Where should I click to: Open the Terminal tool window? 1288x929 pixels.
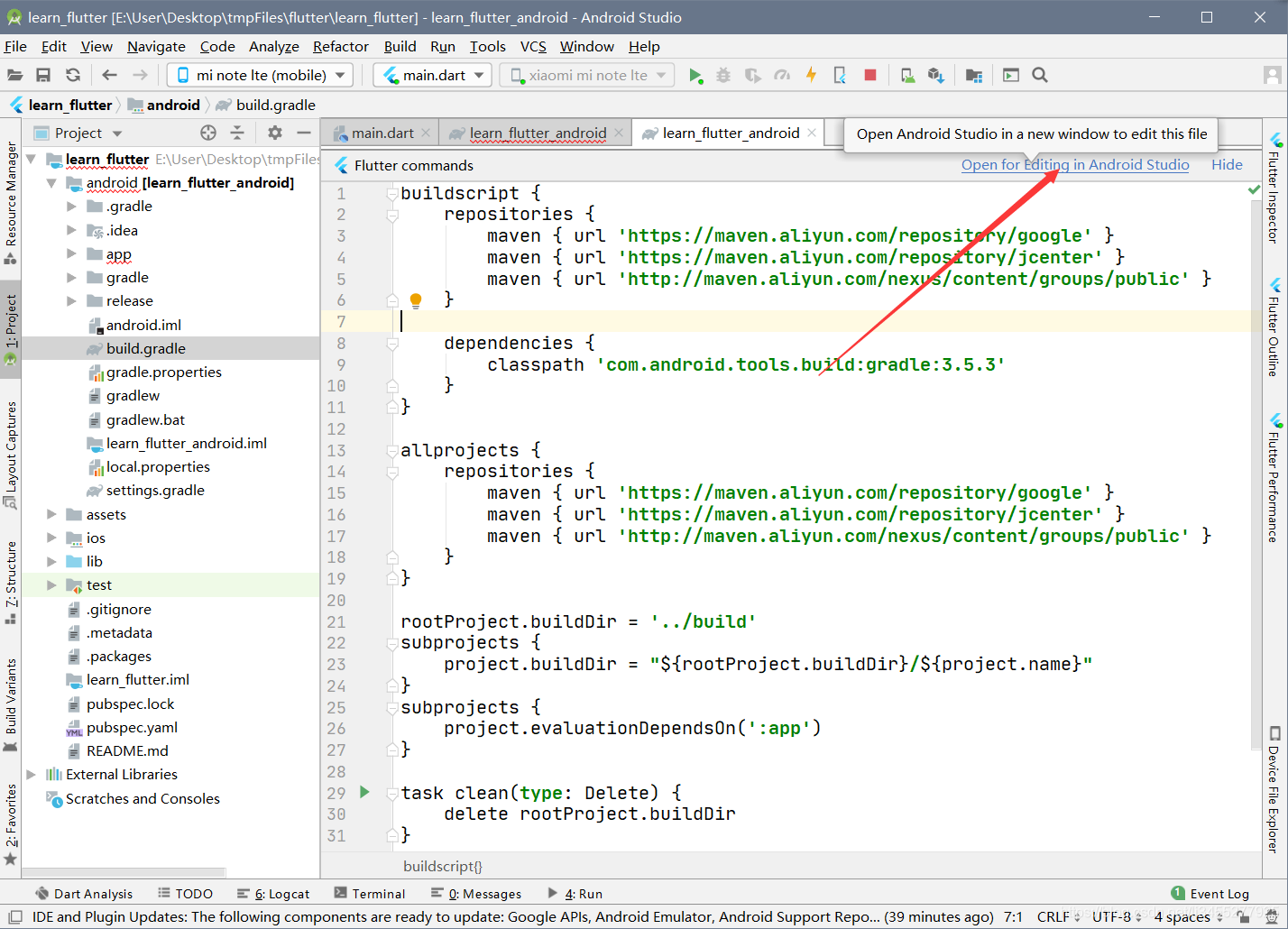(x=370, y=894)
